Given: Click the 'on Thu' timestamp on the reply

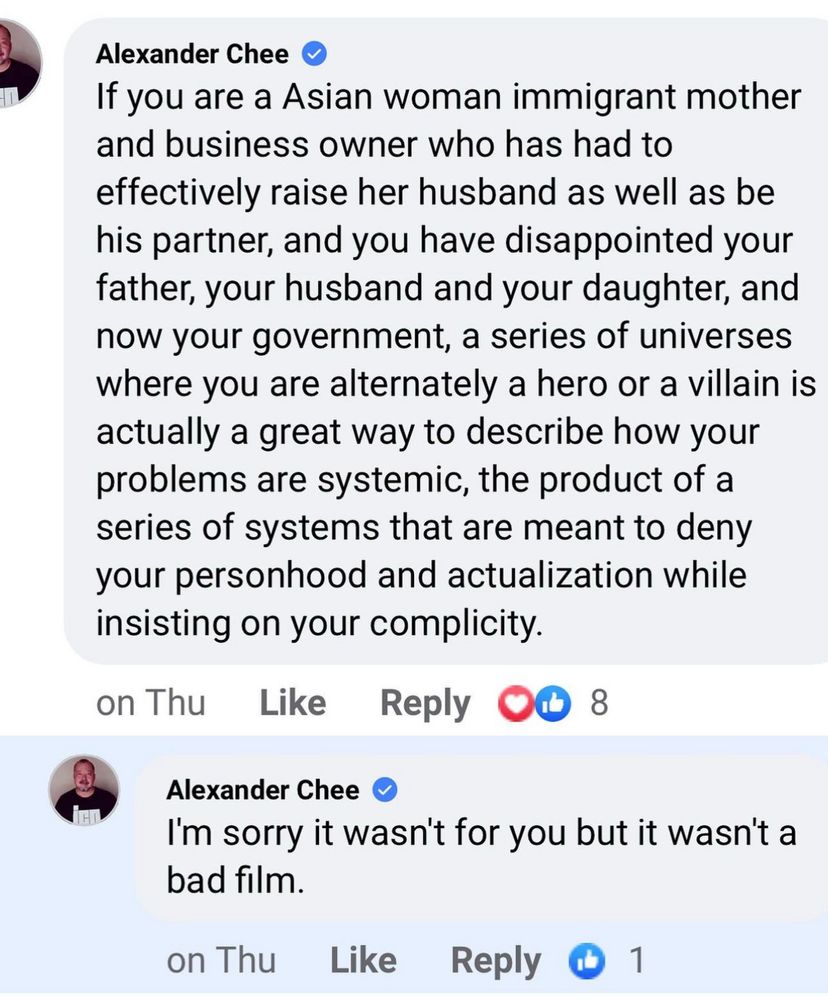Looking at the screenshot, I should [x=221, y=960].
